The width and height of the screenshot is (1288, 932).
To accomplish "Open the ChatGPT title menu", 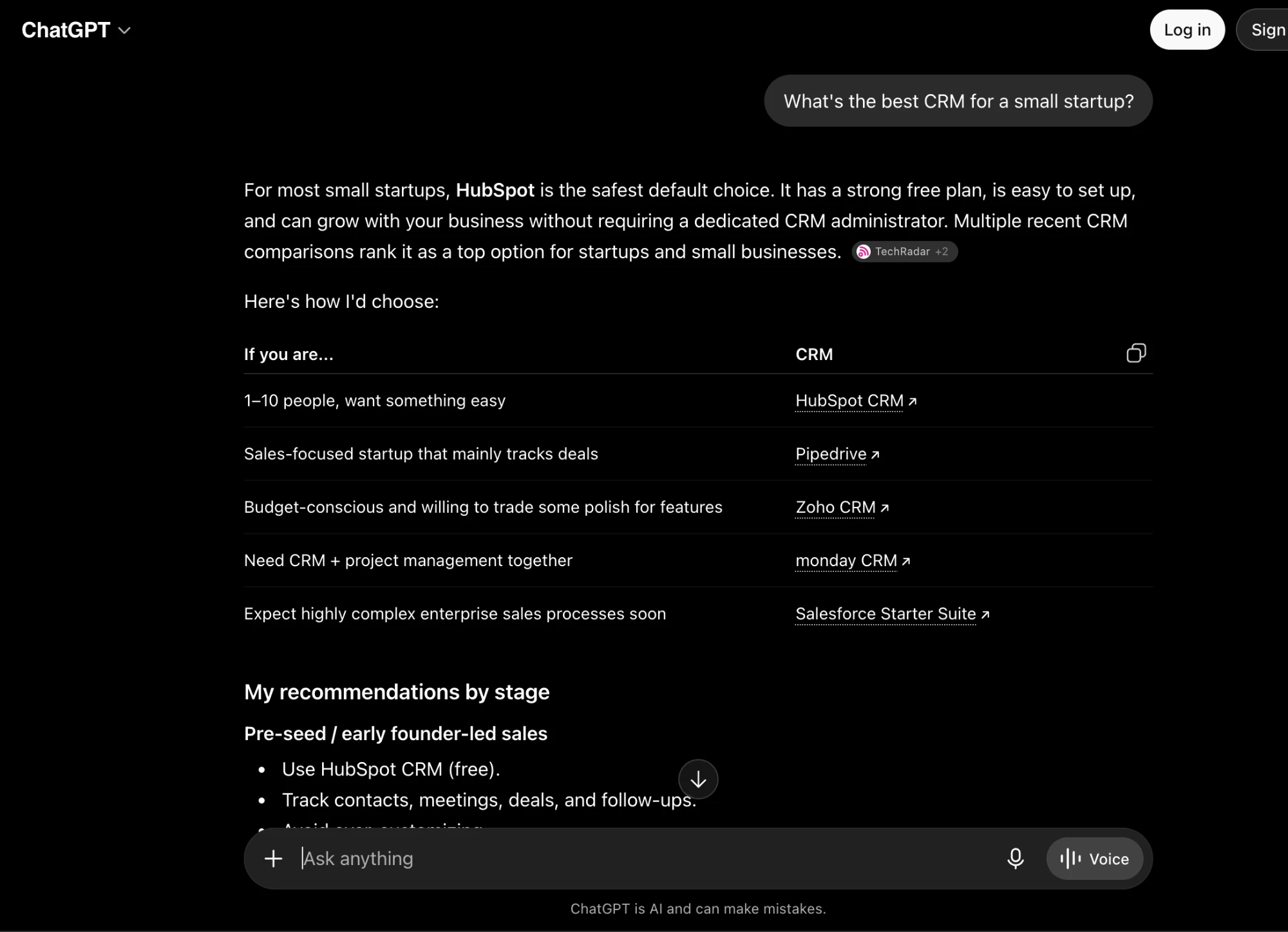I will 77,30.
